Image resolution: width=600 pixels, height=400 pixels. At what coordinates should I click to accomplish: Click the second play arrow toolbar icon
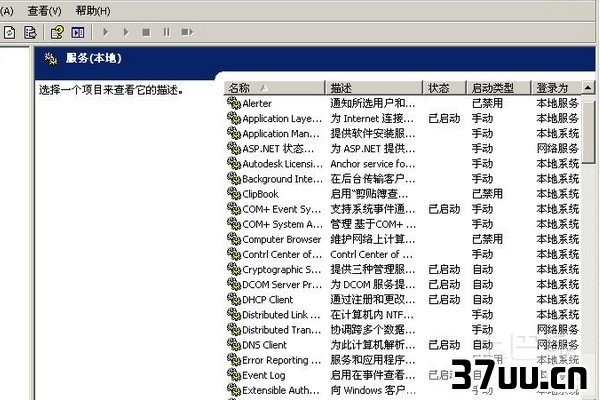click(x=126, y=32)
